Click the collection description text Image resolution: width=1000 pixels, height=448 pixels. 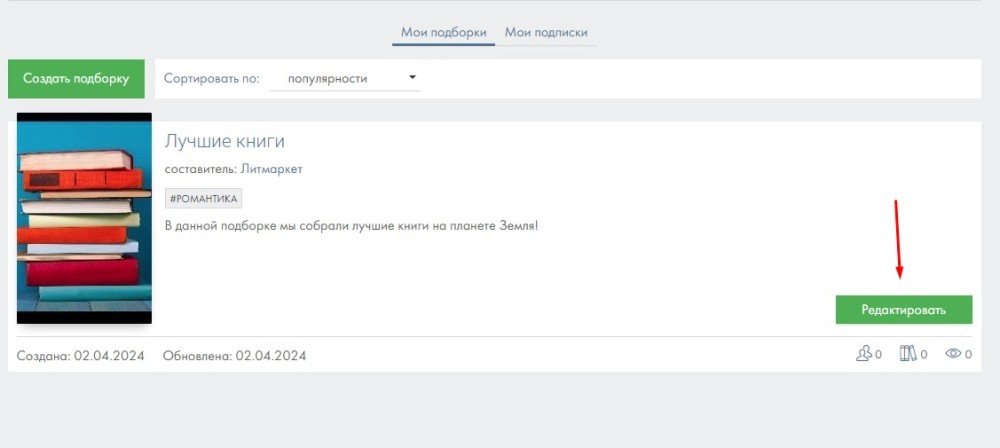point(351,226)
